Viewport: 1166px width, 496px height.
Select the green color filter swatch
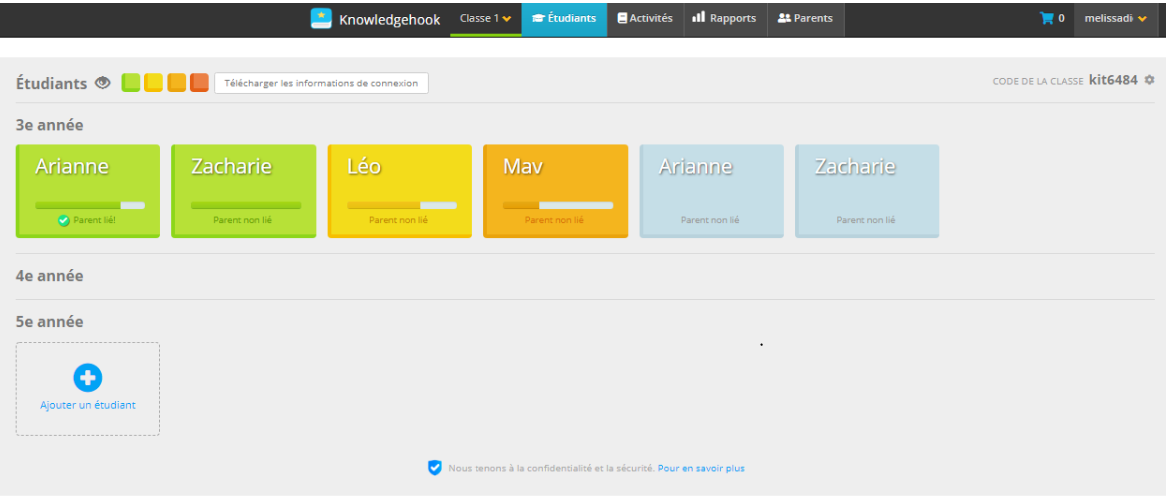click(x=131, y=83)
